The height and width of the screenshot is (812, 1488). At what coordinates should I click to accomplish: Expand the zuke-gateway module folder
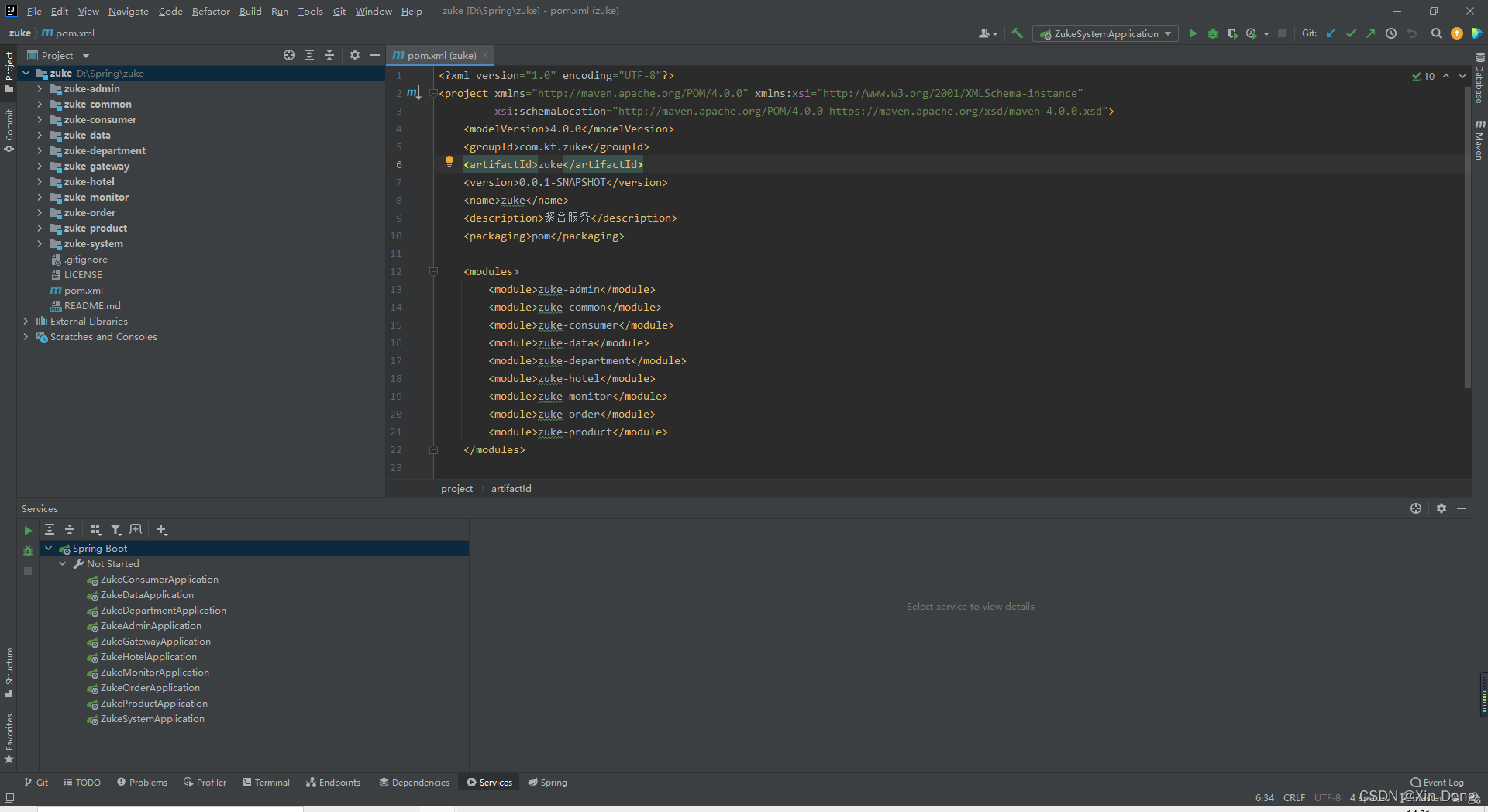[x=40, y=167]
